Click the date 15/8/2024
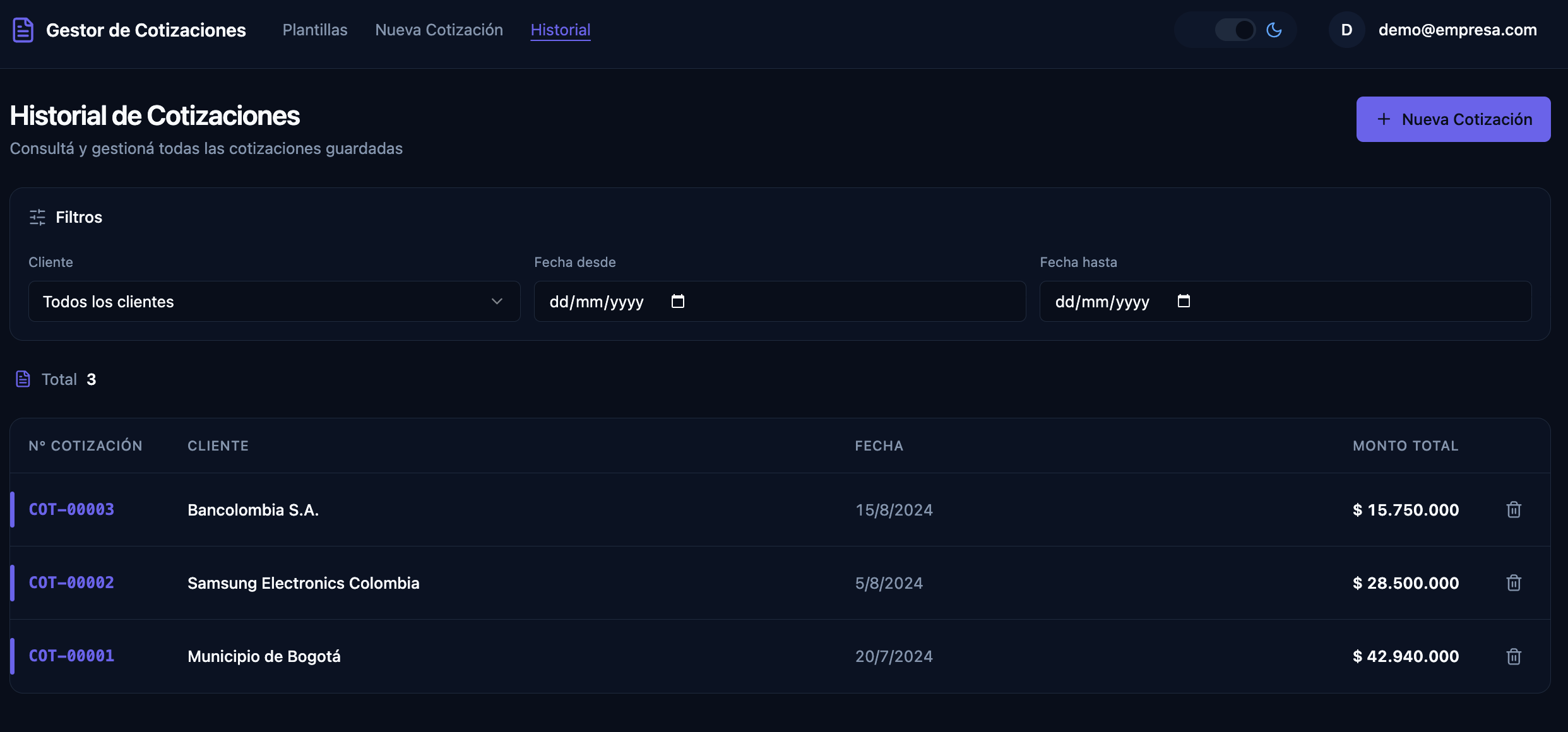Image resolution: width=1568 pixels, height=732 pixels. (894, 510)
